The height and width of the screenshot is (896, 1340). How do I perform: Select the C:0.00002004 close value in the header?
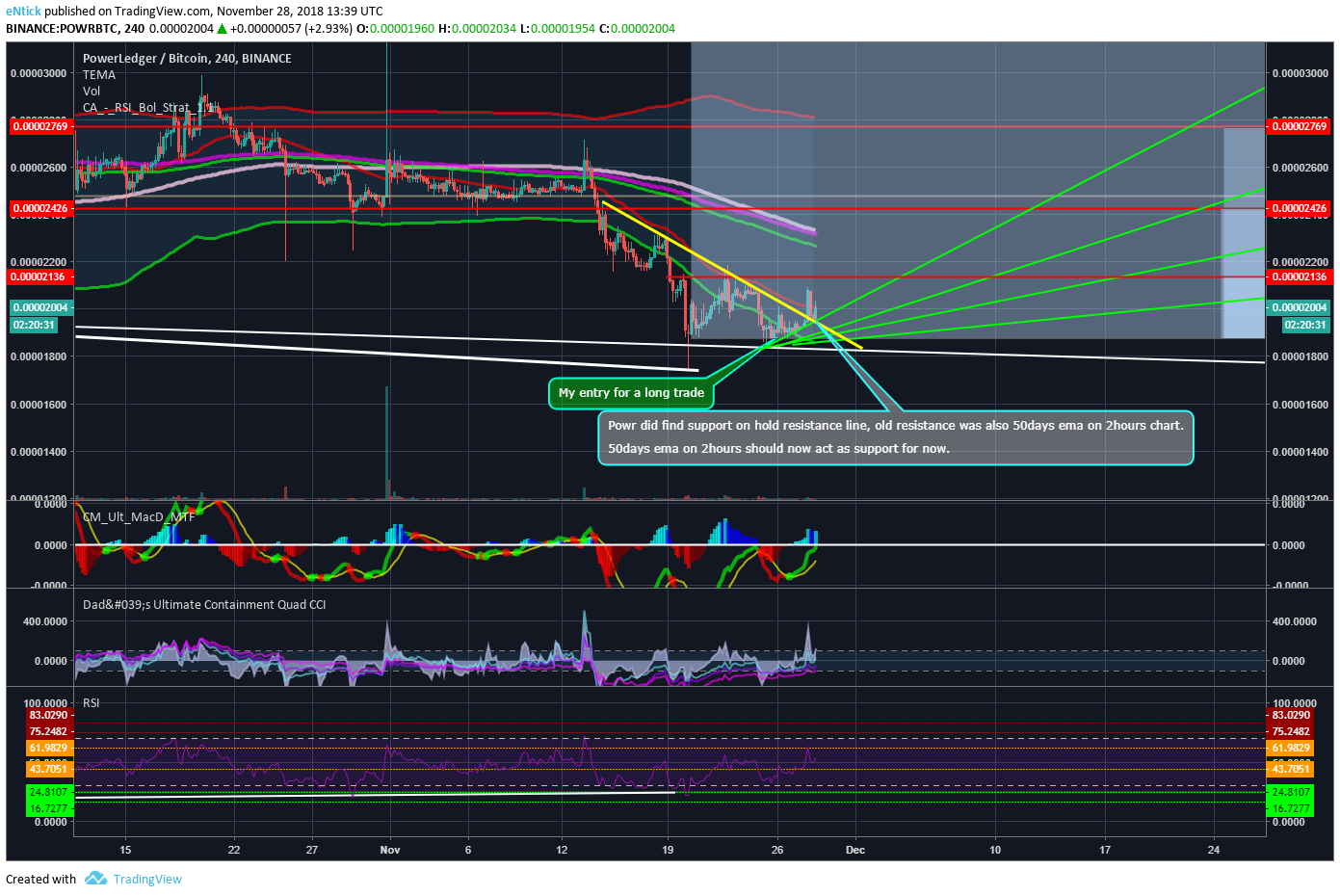click(637, 29)
